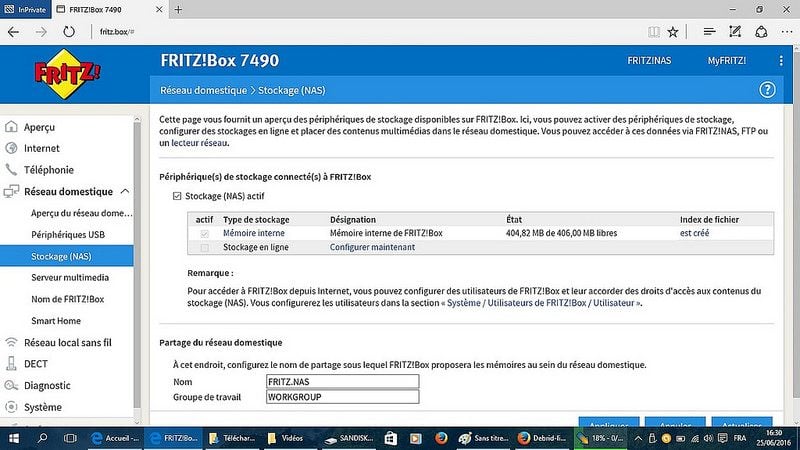800x450 pixels.
Task: Open Sans titre Paint taskbar window
Action: coord(483,438)
